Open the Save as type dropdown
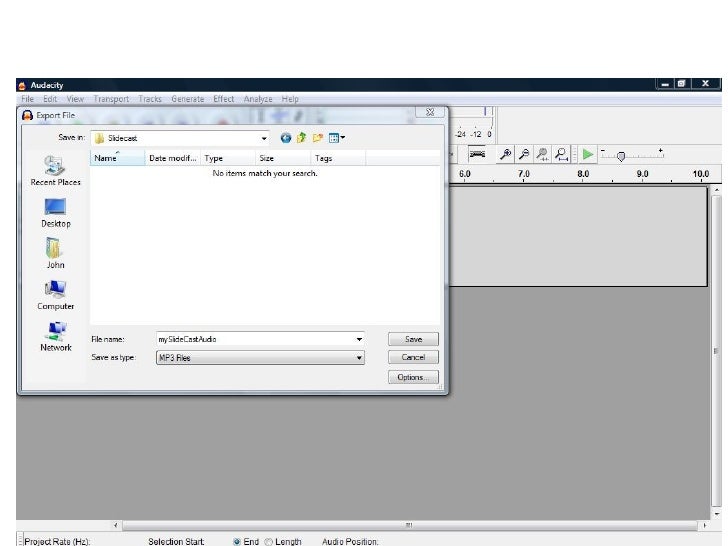Image resolution: width=728 pixels, height=546 pixels. [x=260, y=358]
